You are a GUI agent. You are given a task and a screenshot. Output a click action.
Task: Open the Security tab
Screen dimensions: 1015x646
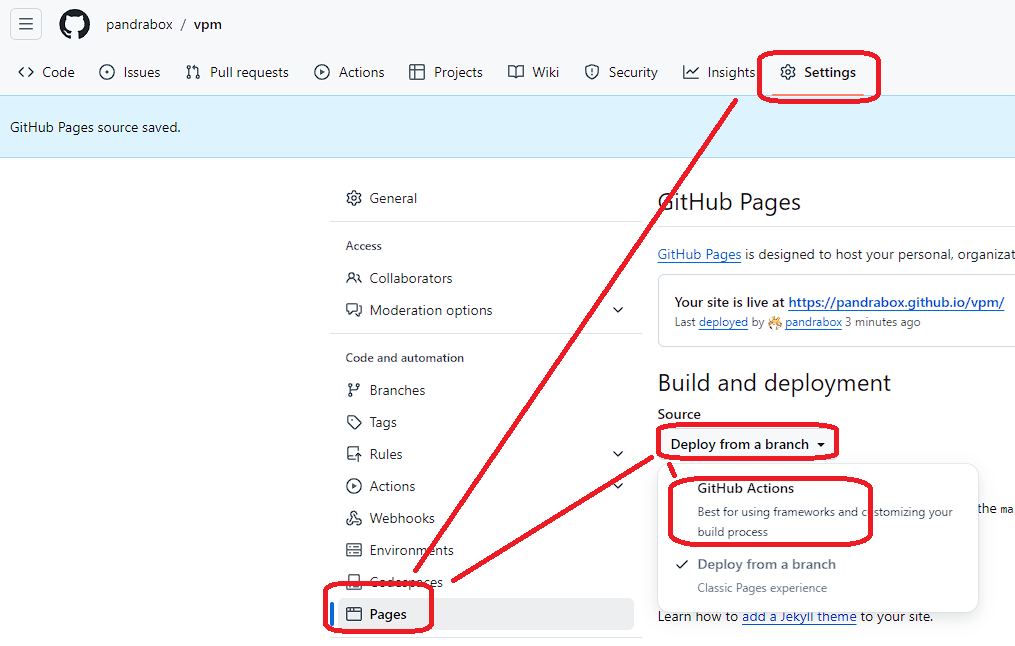coord(621,72)
